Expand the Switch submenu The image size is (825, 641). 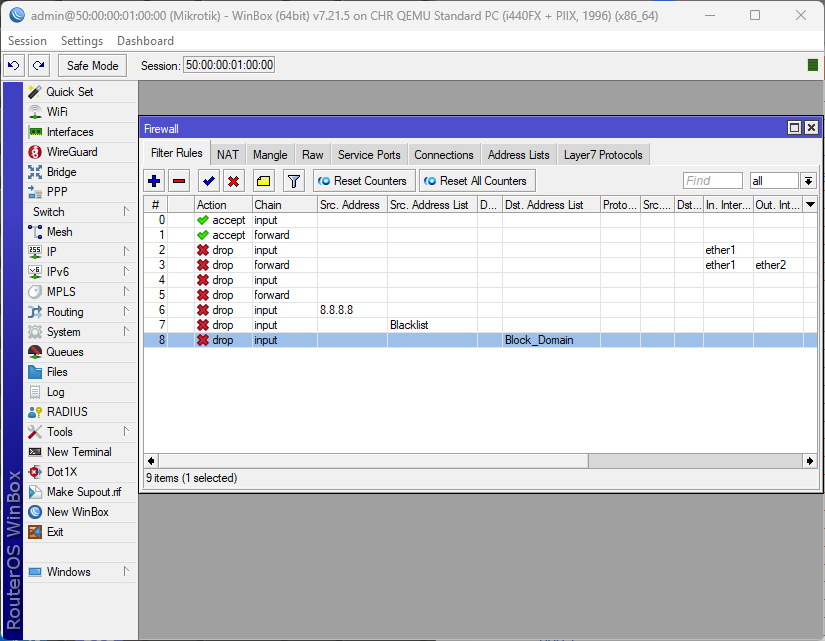pos(80,212)
